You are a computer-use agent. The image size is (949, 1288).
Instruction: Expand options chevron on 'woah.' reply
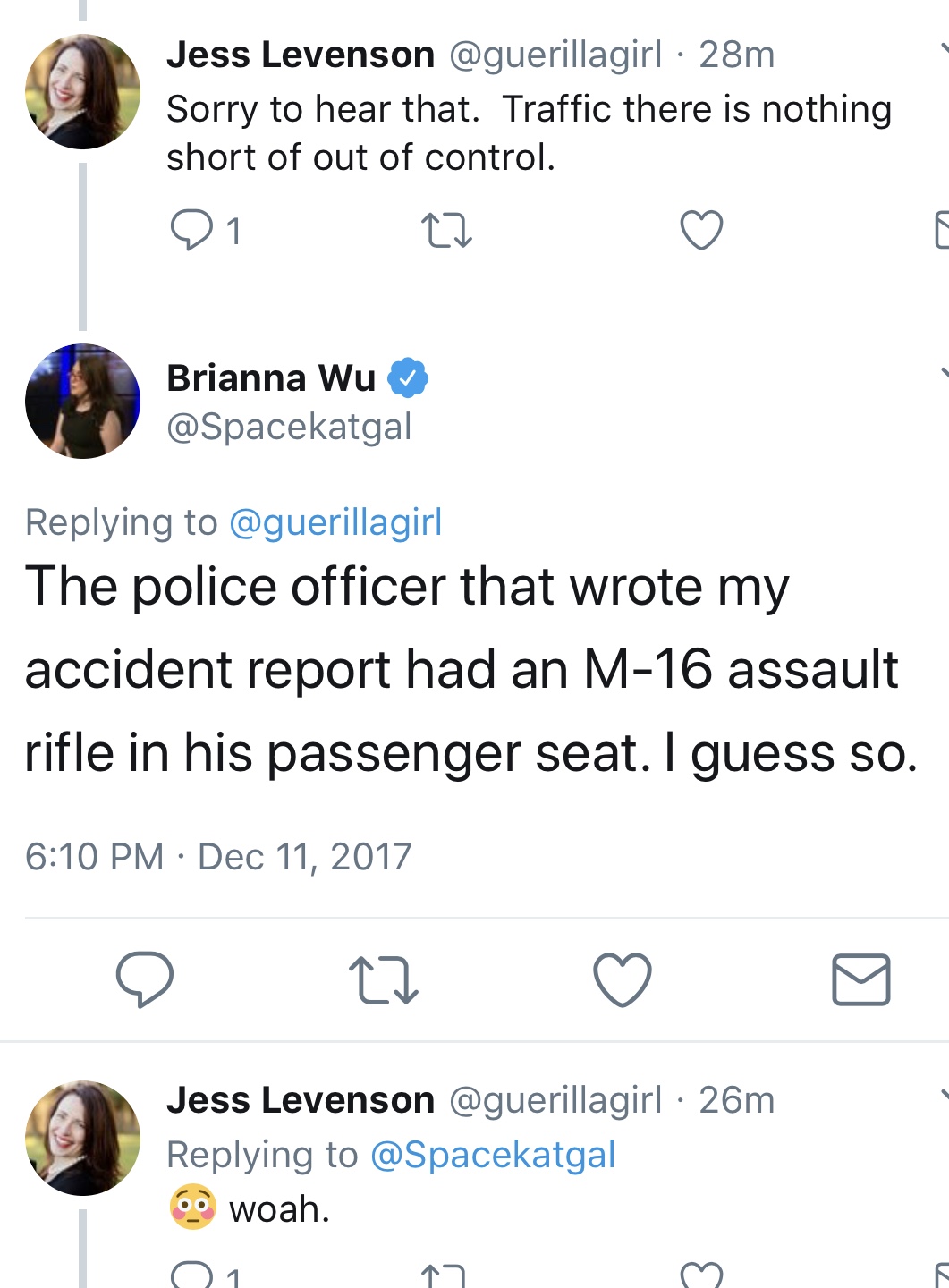[944, 1095]
